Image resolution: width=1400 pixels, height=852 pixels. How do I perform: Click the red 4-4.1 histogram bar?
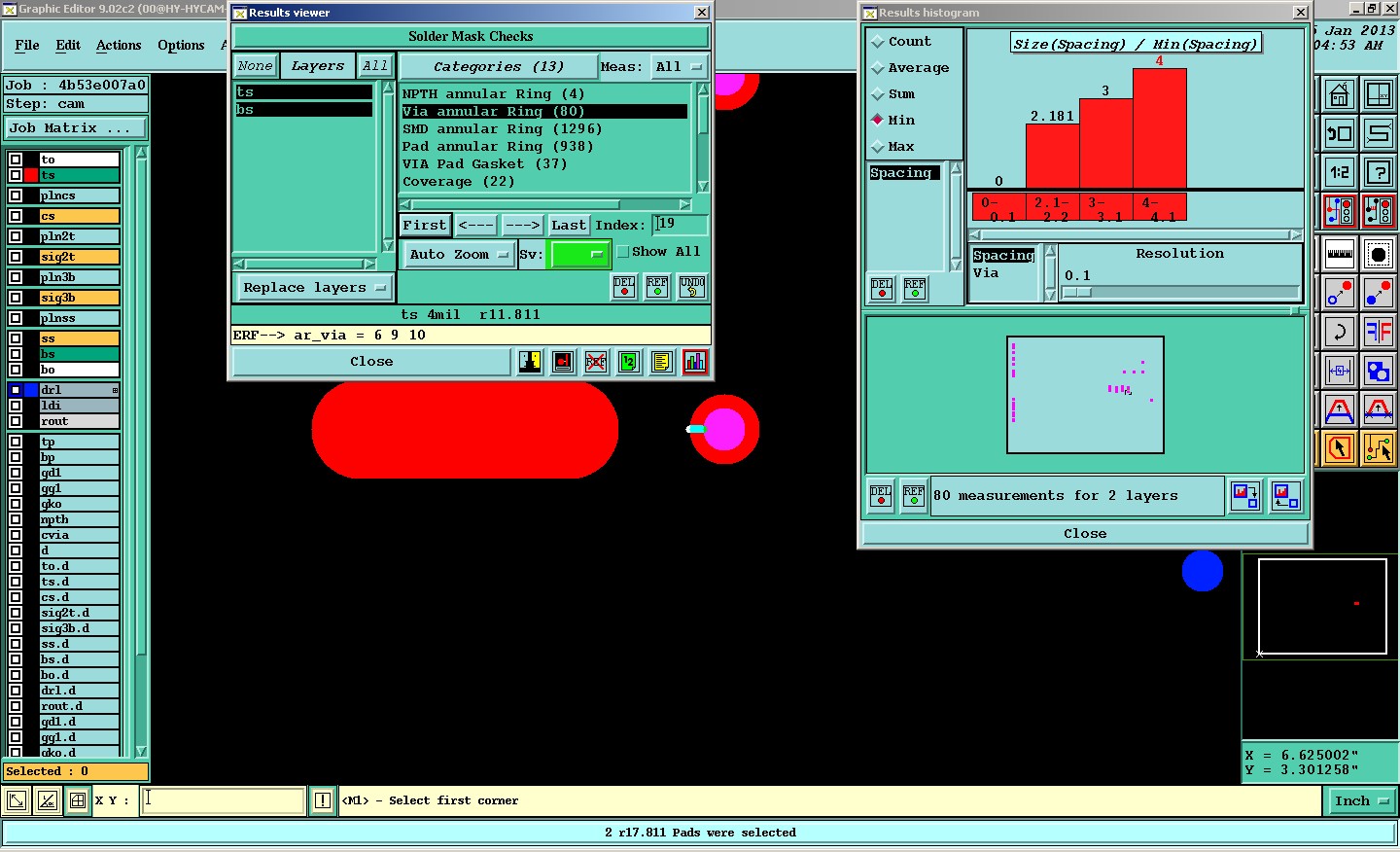tap(1160, 128)
